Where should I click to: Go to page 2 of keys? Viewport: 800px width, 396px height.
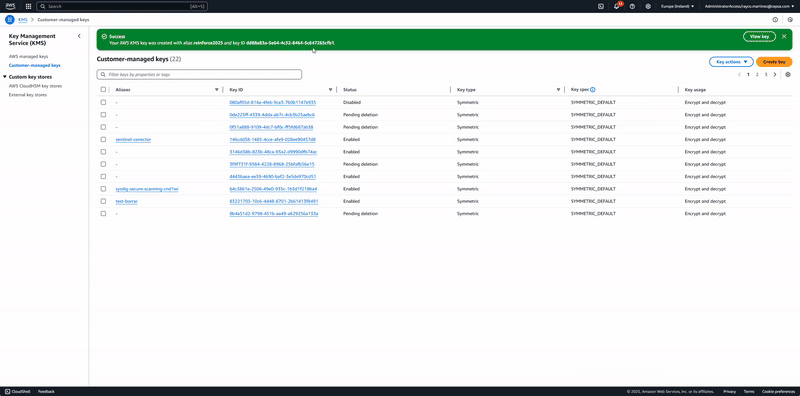tap(757, 75)
